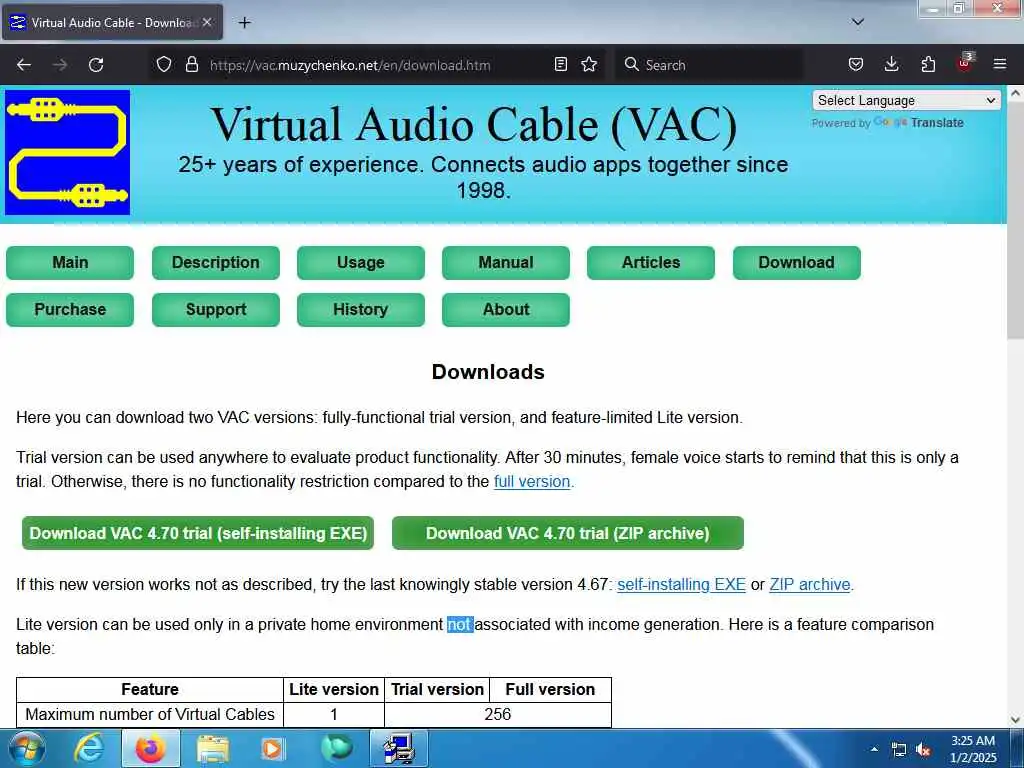Reload the current page
The height and width of the screenshot is (768, 1024).
[x=96, y=65]
